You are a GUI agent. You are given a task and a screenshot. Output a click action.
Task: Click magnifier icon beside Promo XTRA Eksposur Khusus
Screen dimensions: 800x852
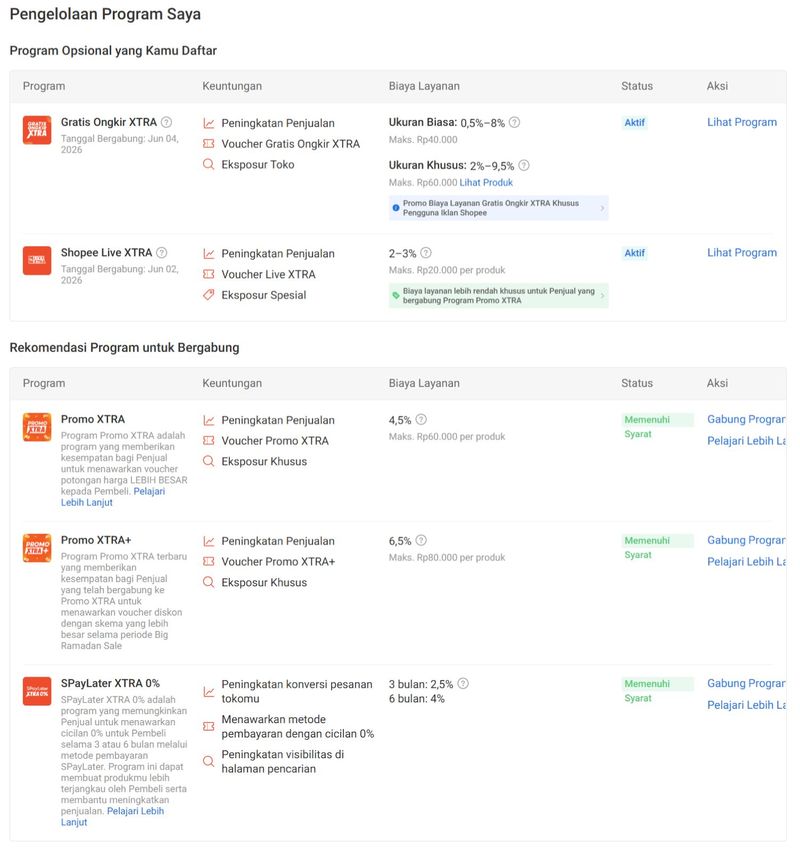tap(209, 461)
